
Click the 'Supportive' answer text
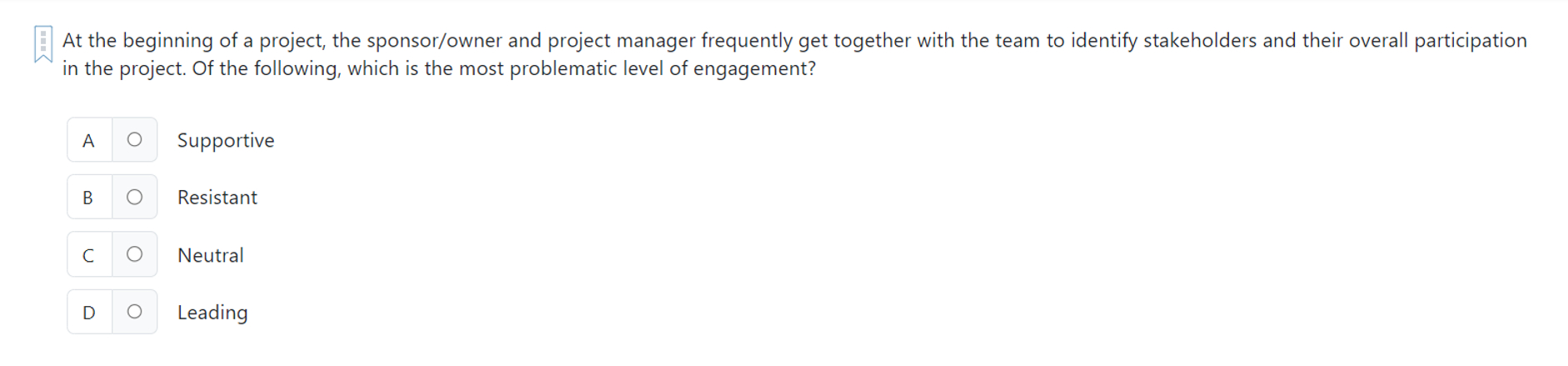pyautogui.click(x=226, y=140)
